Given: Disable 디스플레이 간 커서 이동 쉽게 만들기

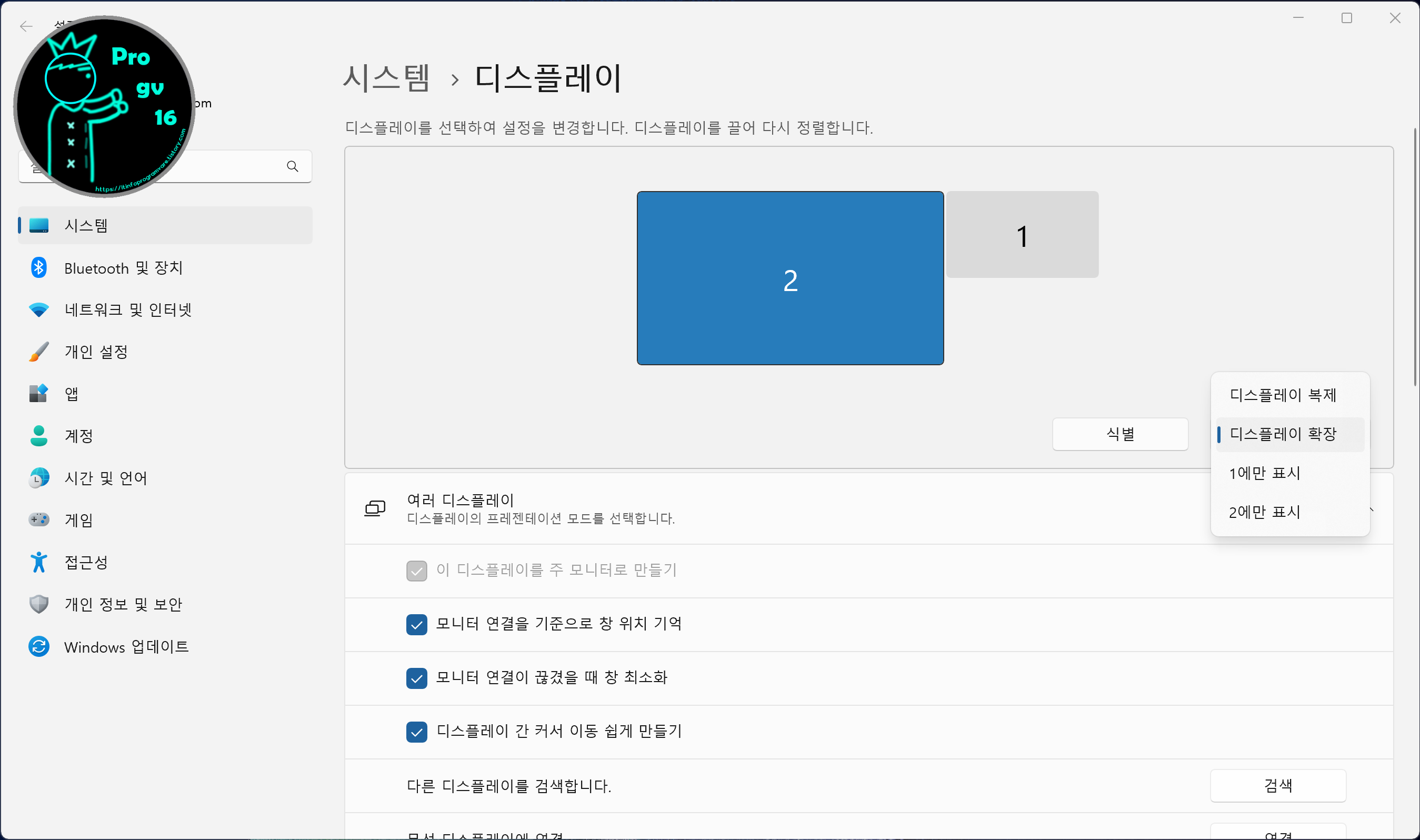Looking at the screenshot, I should click(416, 732).
